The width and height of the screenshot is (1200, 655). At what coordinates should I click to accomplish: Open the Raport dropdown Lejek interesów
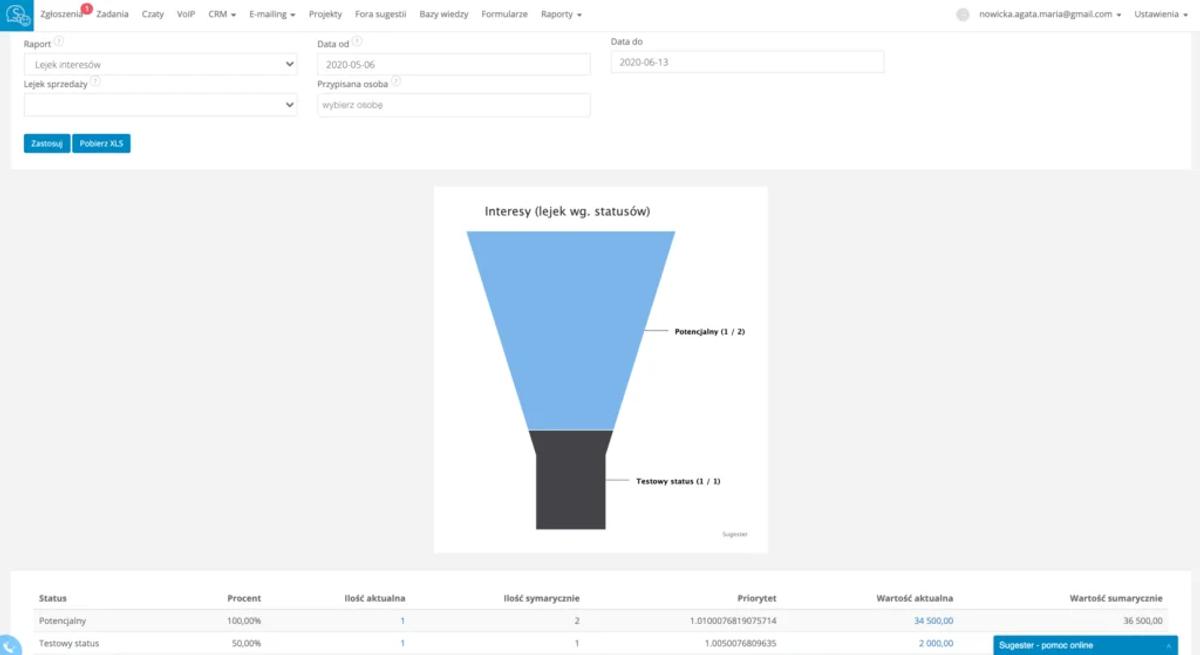coord(160,64)
